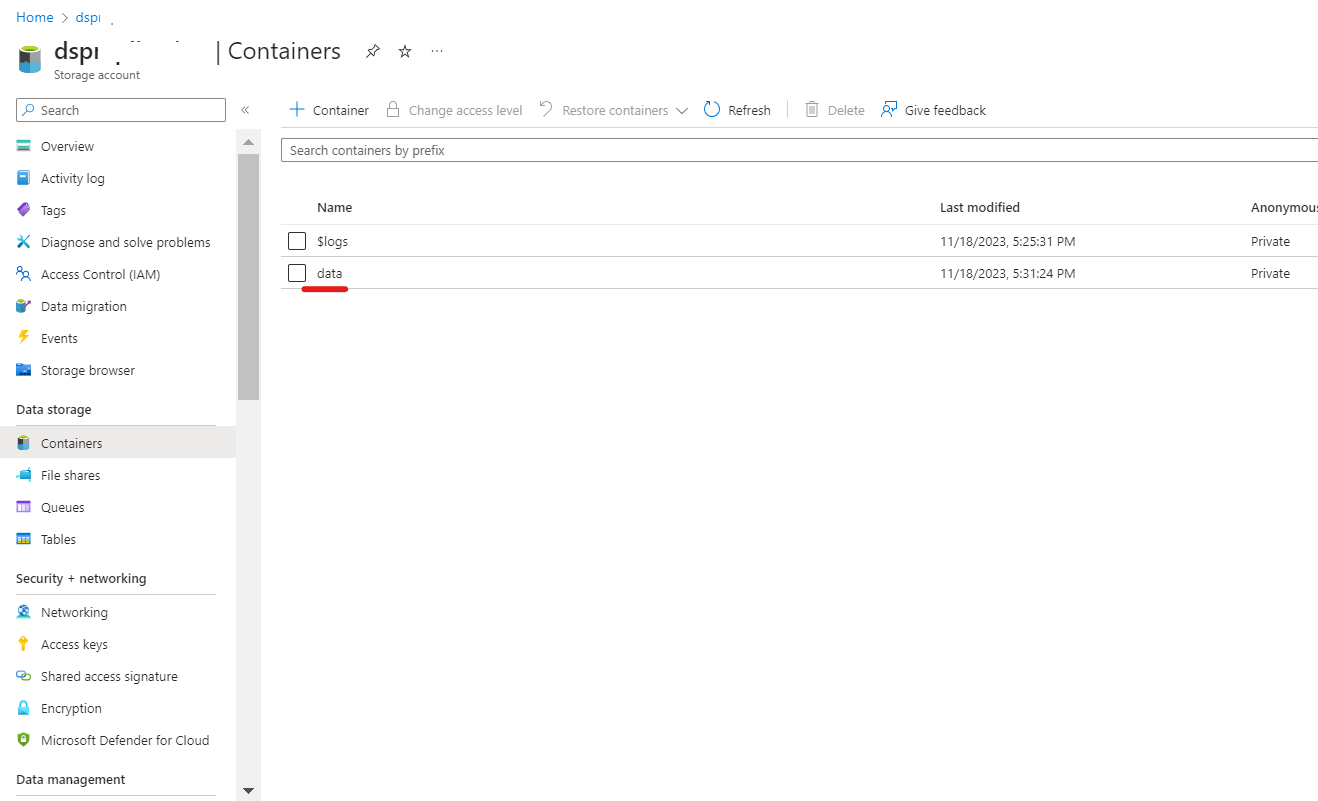Click the Give feedback person icon
The height and width of the screenshot is (801, 1318).
pos(889,109)
